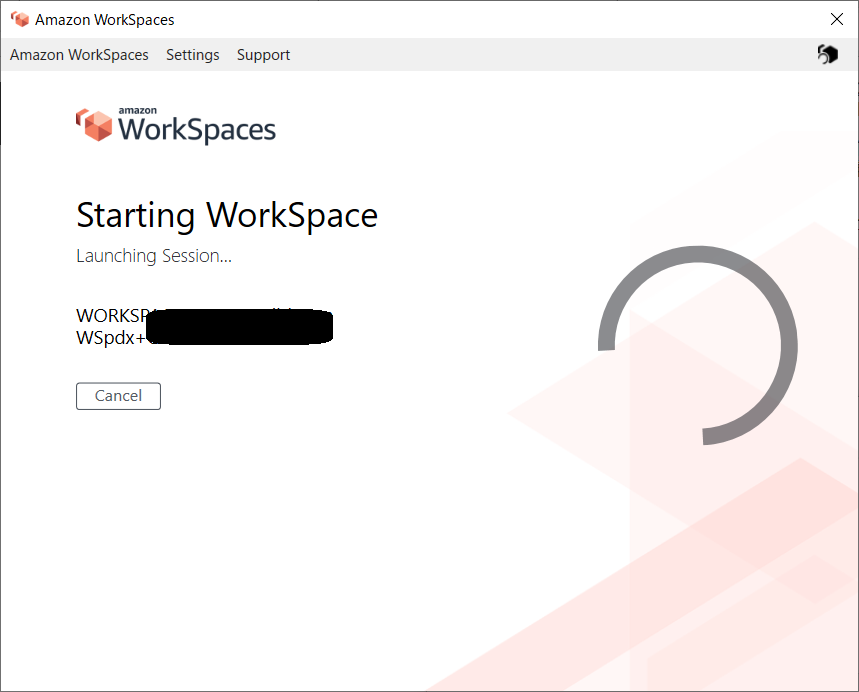
Task: Click the blacked-out code area
Action: (x=240, y=326)
